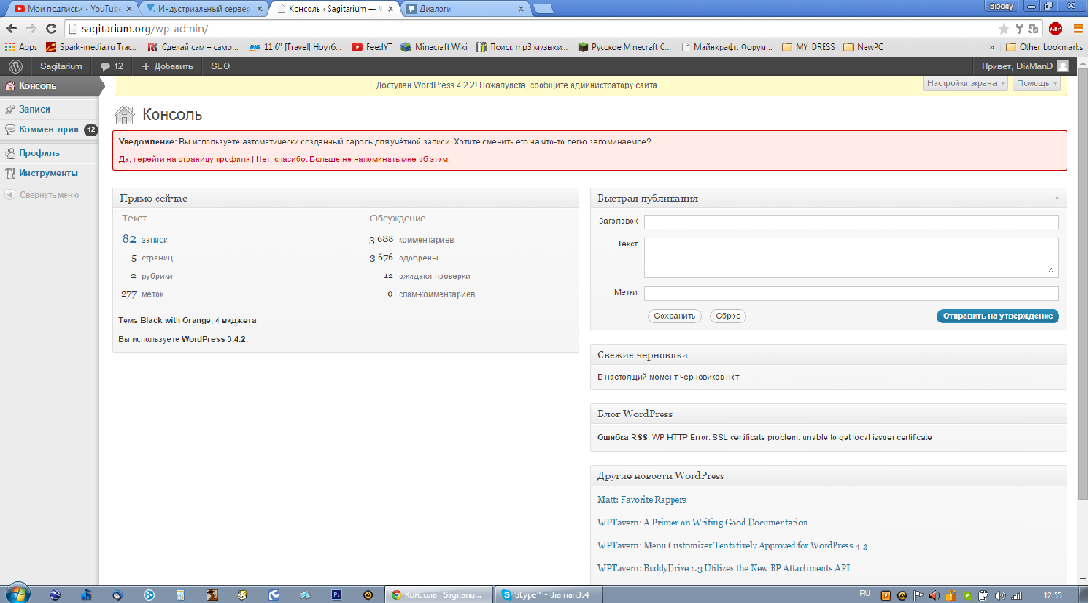Open the SEO item in admin bar
Viewport: 1089px width, 603px height.
tap(220, 66)
